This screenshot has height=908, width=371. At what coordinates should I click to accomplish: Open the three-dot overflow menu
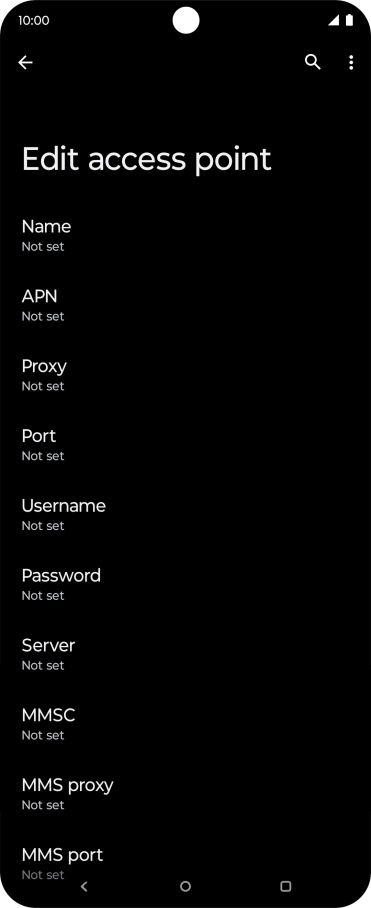point(351,63)
